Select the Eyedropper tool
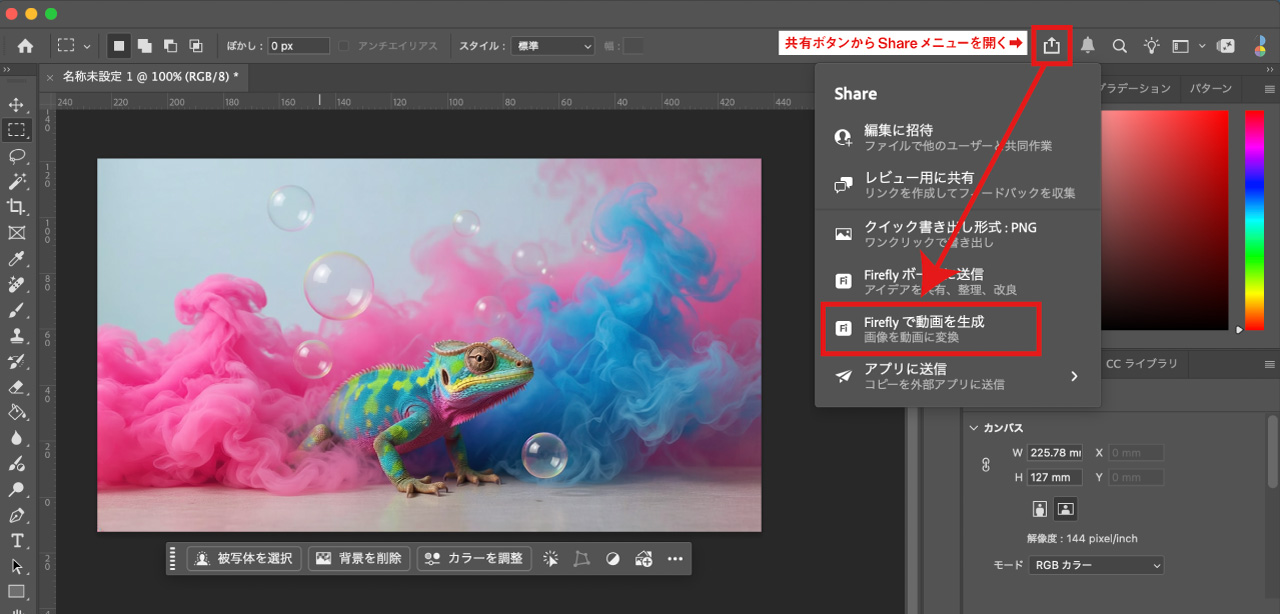The height and width of the screenshot is (614, 1280). [16, 259]
